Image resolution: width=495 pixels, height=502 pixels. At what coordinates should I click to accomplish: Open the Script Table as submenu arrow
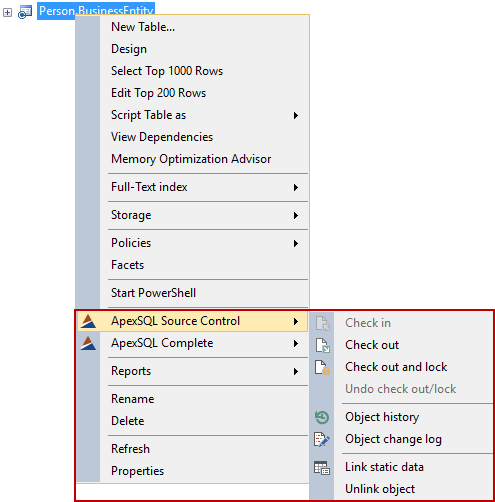coord(296,115)
